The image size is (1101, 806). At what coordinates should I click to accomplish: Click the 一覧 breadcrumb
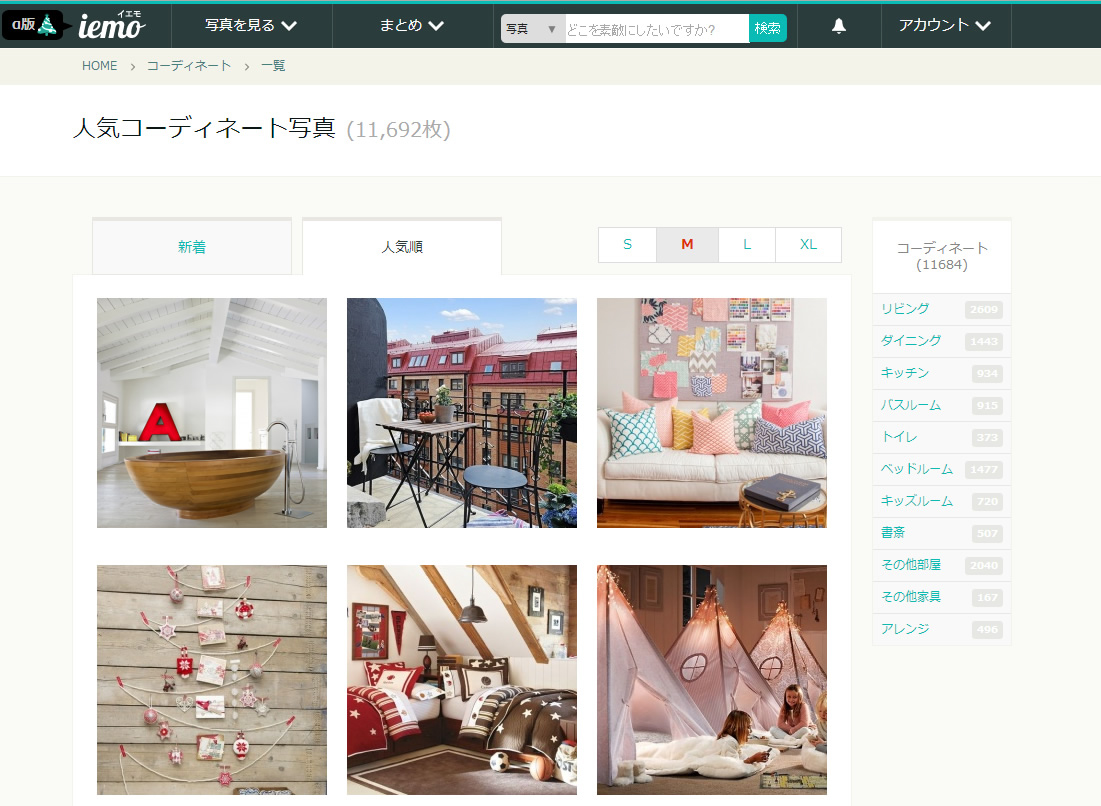point(273,66)
